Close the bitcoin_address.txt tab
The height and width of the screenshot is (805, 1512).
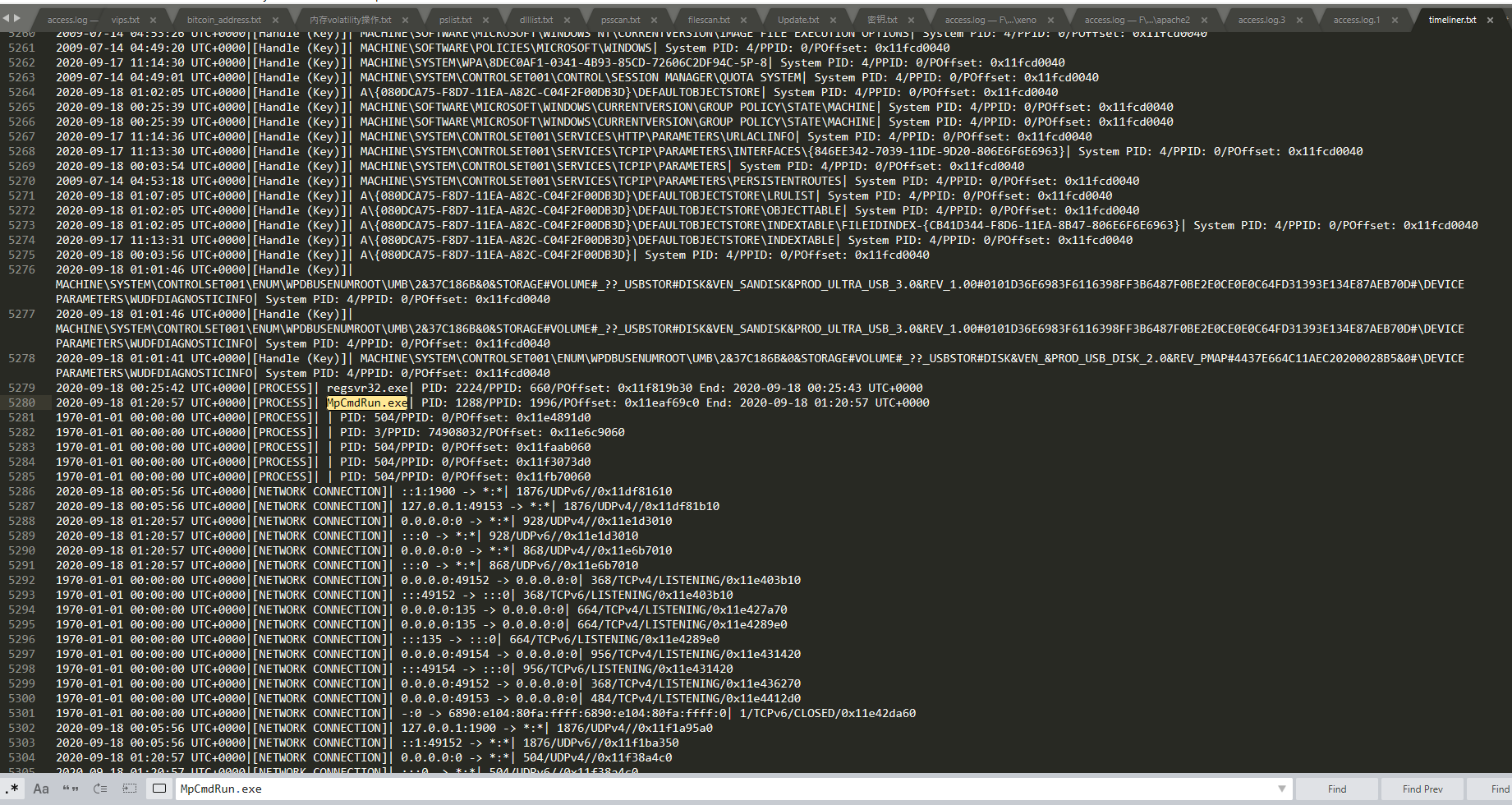(275, 20)
